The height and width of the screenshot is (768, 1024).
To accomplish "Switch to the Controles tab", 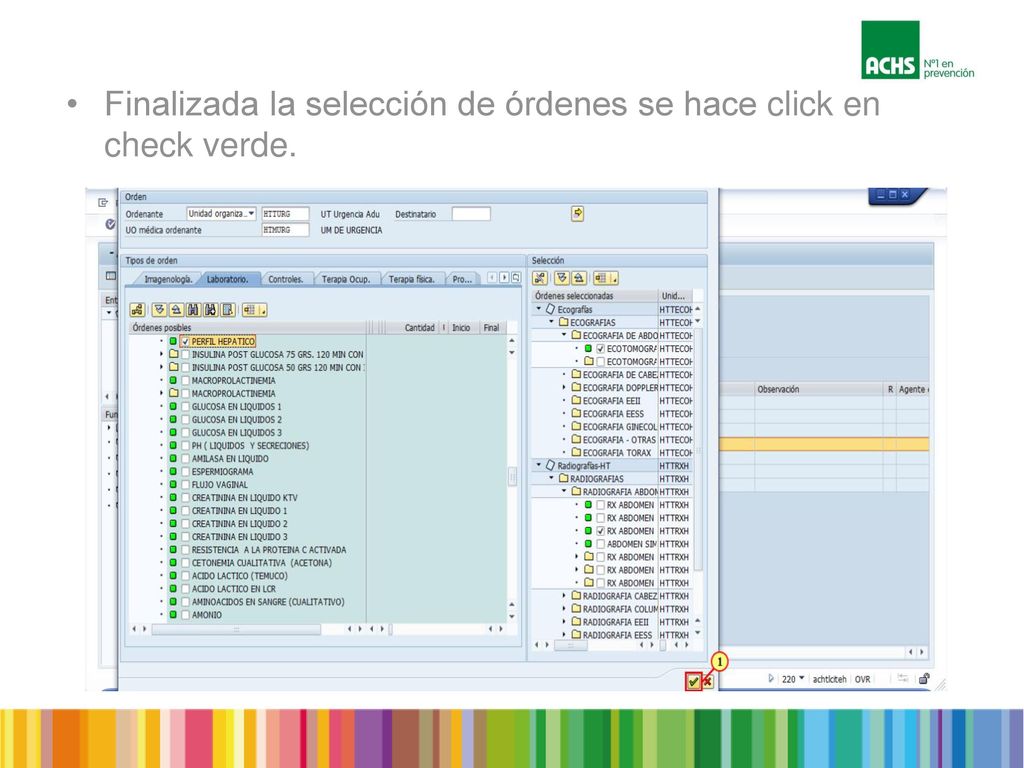I will pos(286,279).
